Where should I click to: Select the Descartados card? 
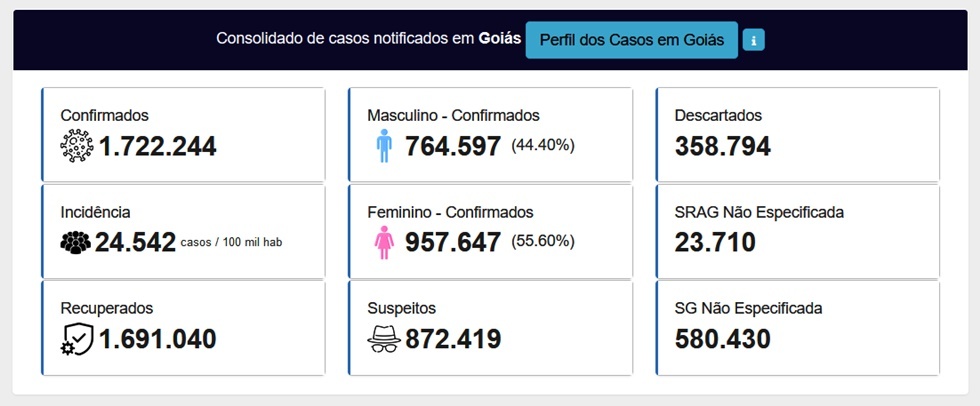tap(798, 134)
